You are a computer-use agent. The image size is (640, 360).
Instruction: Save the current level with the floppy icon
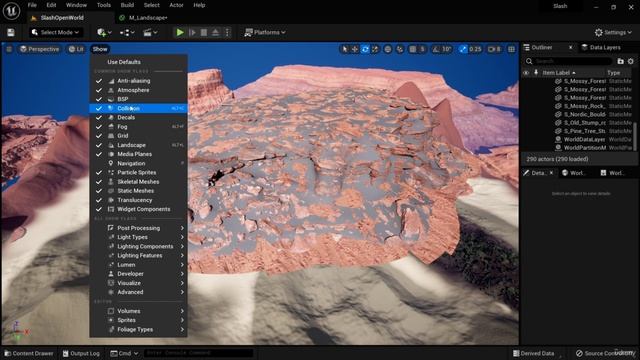pyautogui.click(x=11, y=32)
